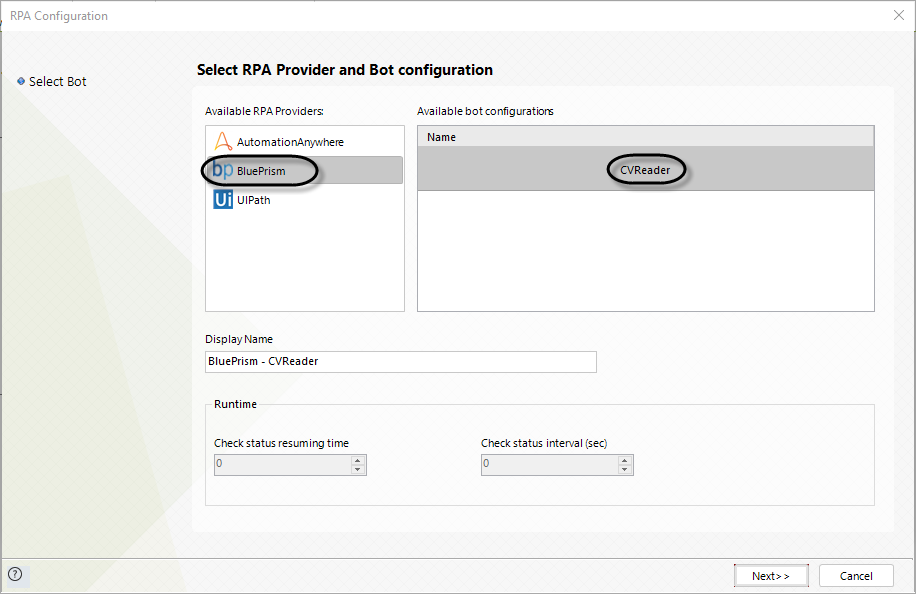Click the Select Bot step bullet icon
The width and height of the screenshot is (916, 594).
tap(21, 81)
